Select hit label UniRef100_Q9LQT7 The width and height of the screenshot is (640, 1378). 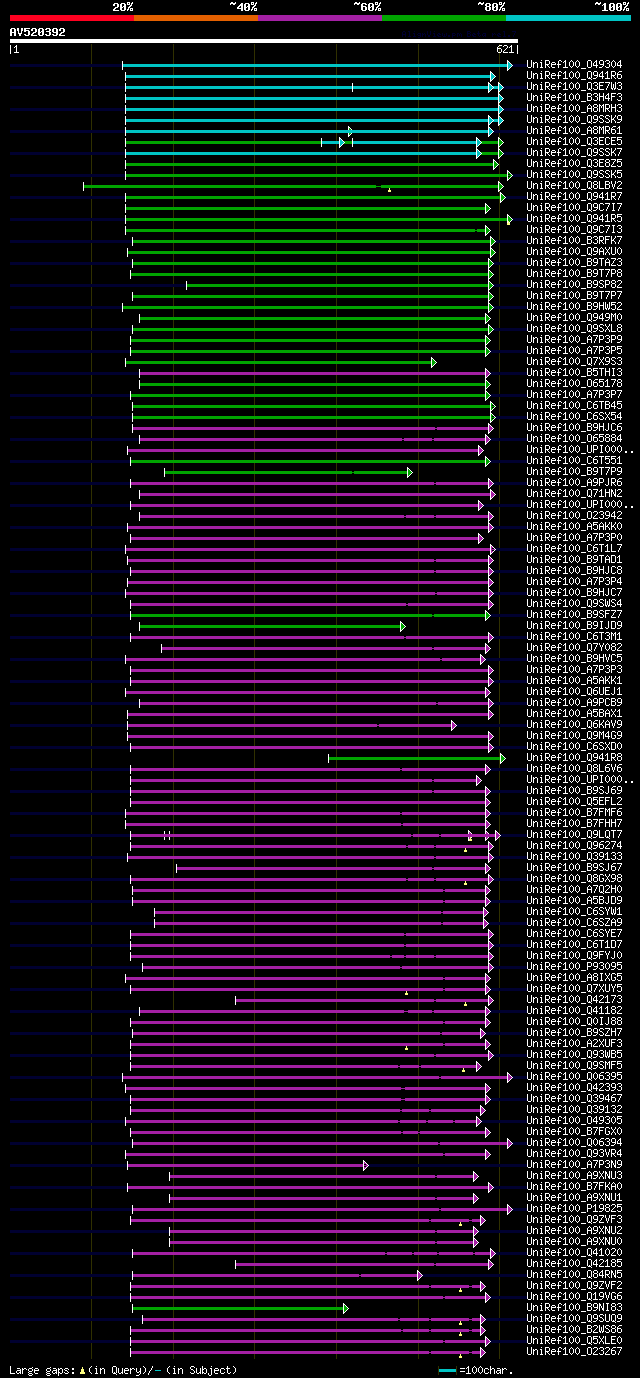pyautogui.click(x=574, y=835)
